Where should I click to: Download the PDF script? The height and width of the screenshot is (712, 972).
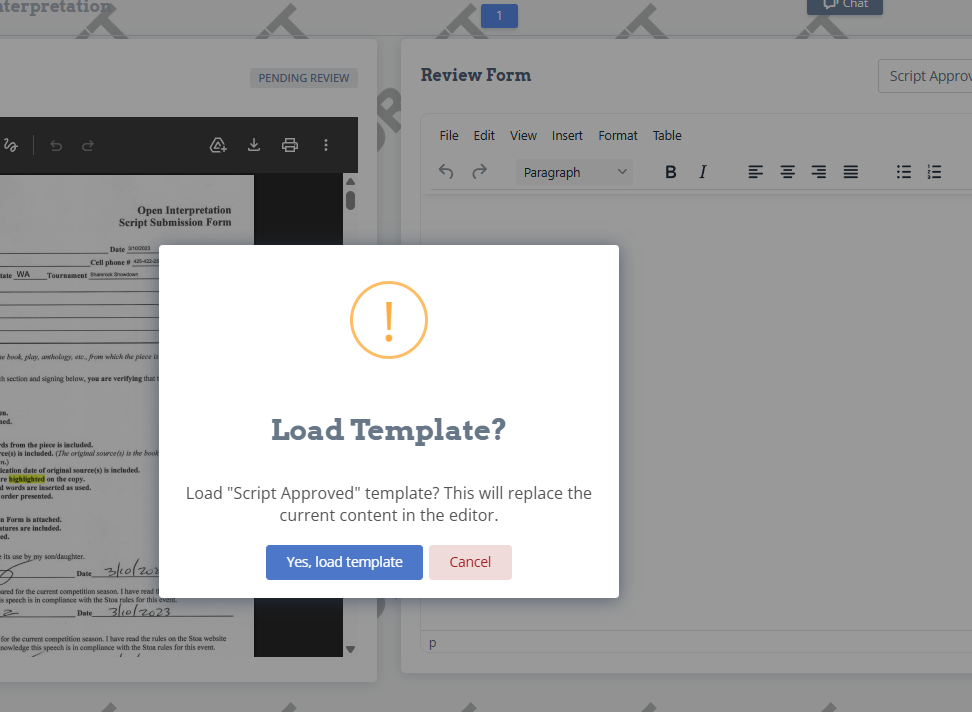pyautogui.click(x=254, y=145)
